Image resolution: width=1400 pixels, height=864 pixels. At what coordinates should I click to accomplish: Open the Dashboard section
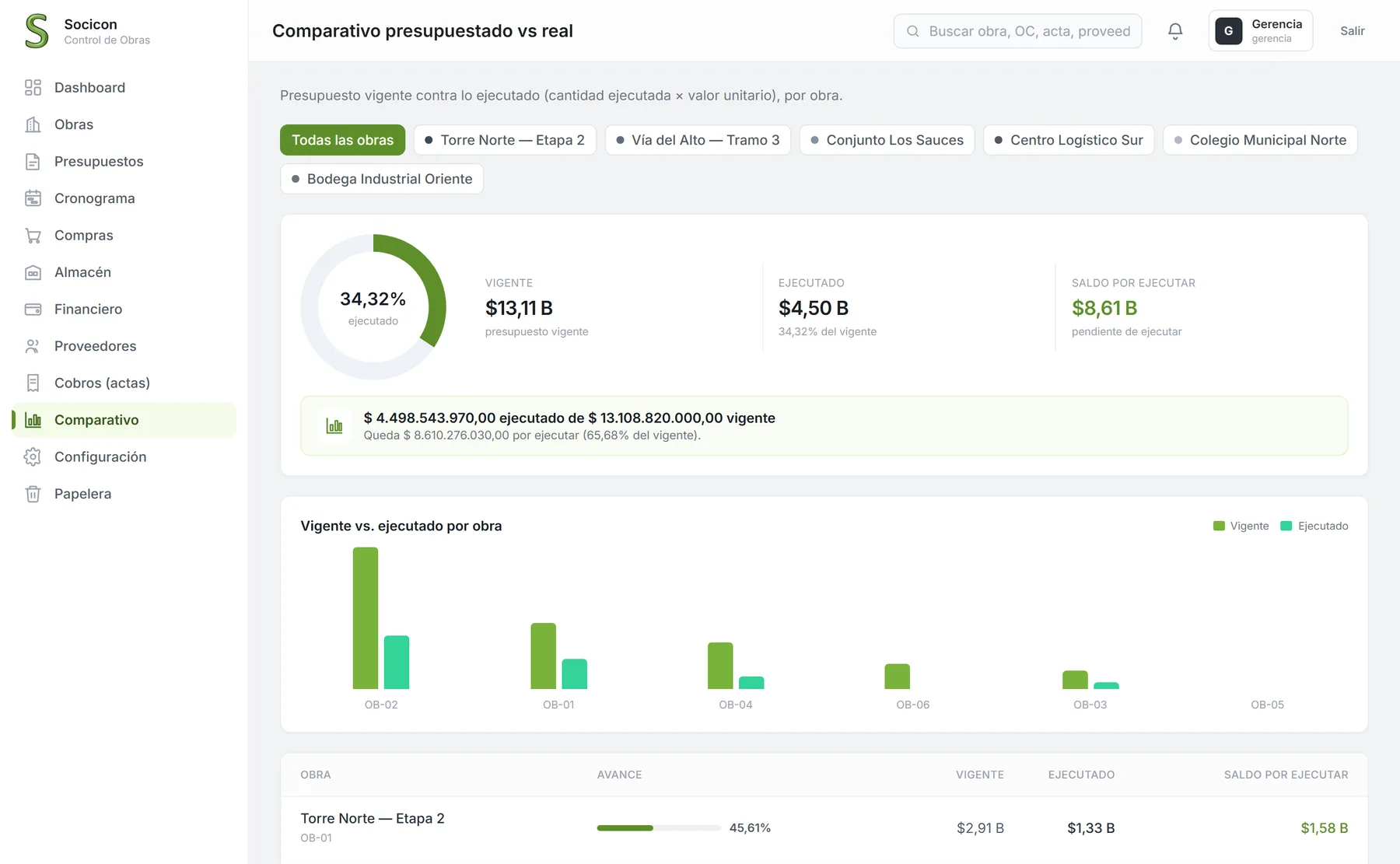tap(124, 88)
